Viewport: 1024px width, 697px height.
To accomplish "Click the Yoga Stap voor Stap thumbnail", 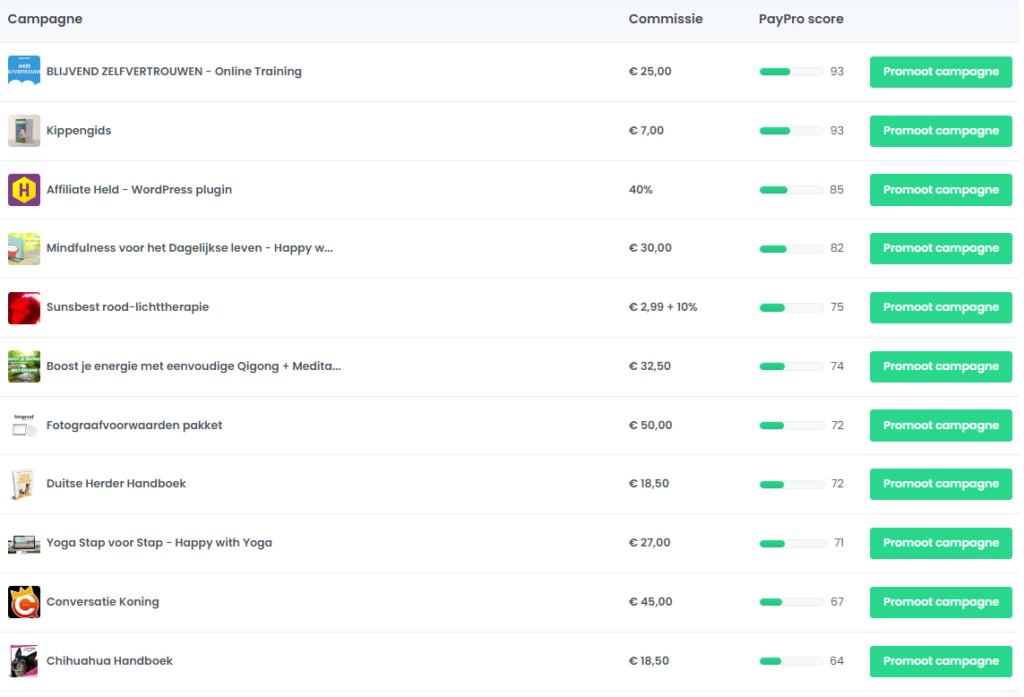I will point(24,543).
